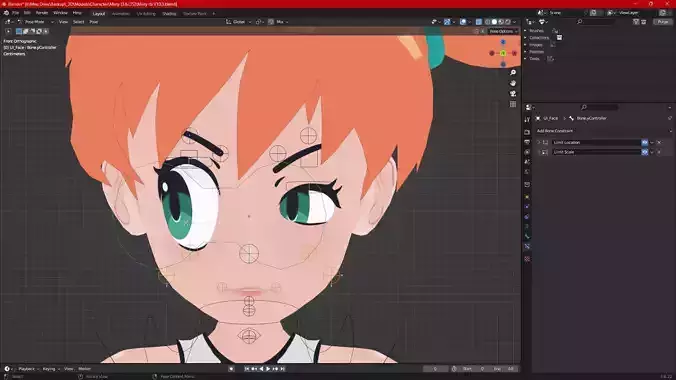This screenshot has width=676, height=380.
Task: Click the blue Z axis gizmo dot
Action: click(503, 42)
